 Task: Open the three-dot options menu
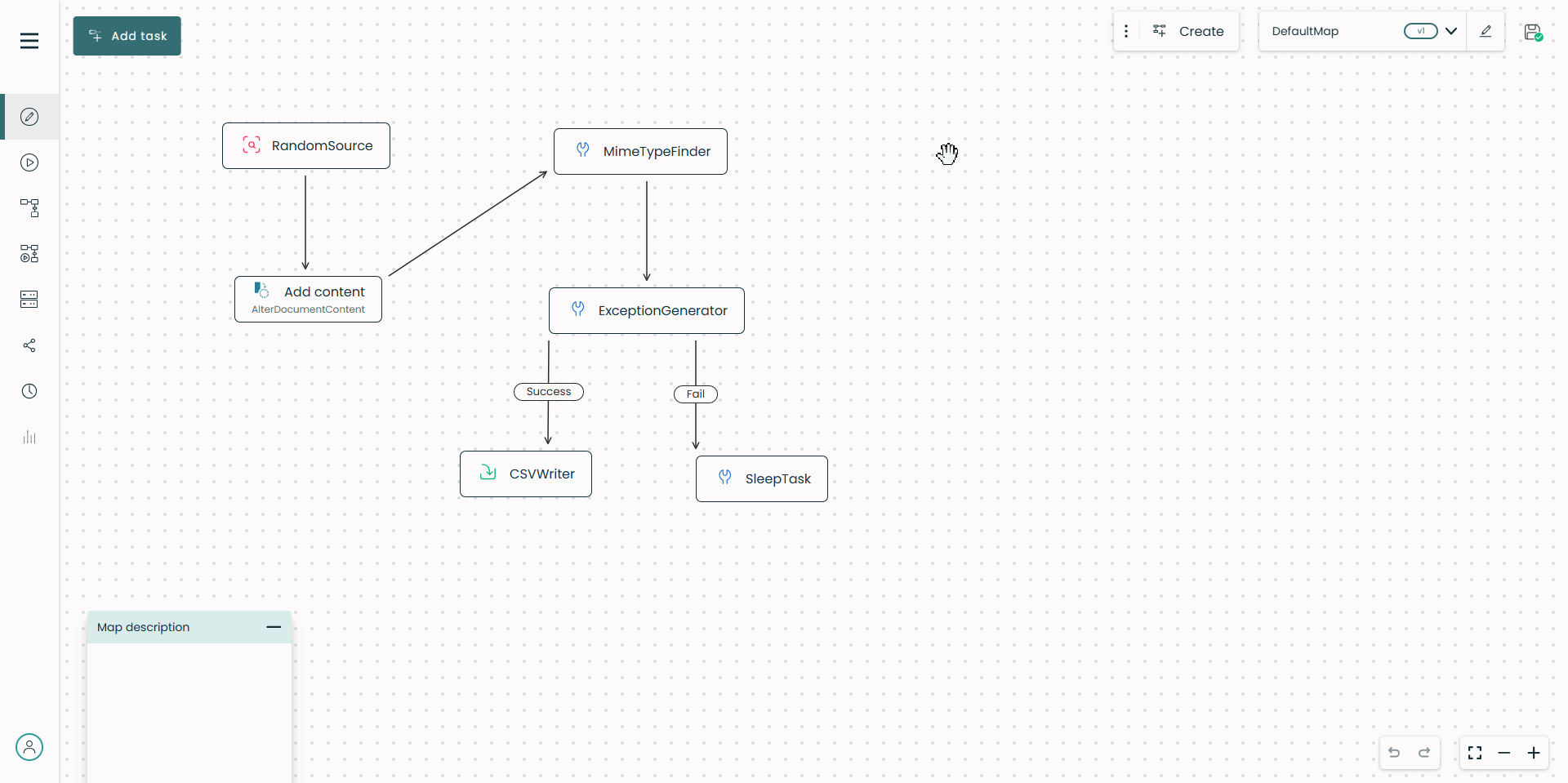coord(1126,31)
